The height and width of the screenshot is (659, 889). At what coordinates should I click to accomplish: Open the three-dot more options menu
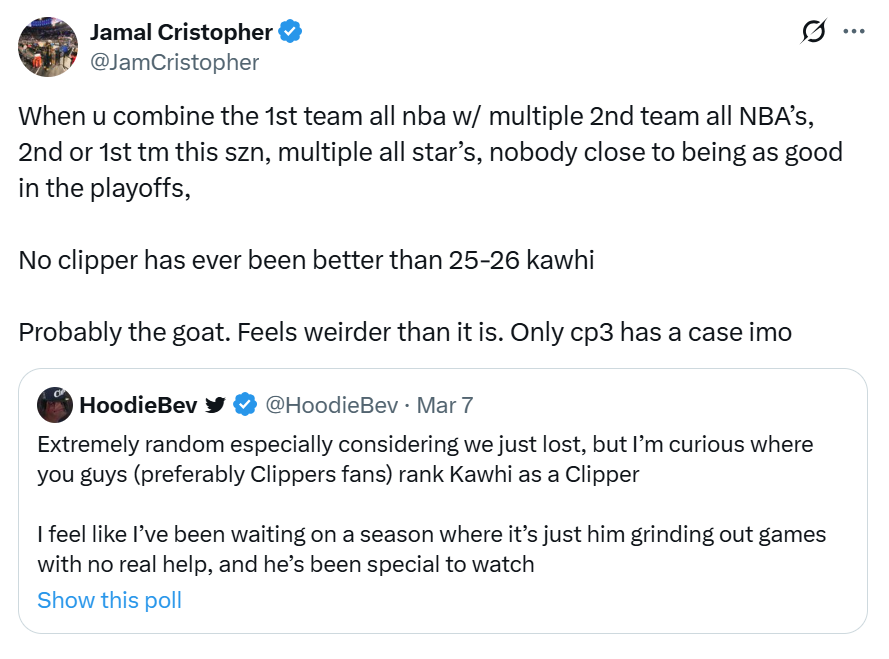tap(853, 32)
